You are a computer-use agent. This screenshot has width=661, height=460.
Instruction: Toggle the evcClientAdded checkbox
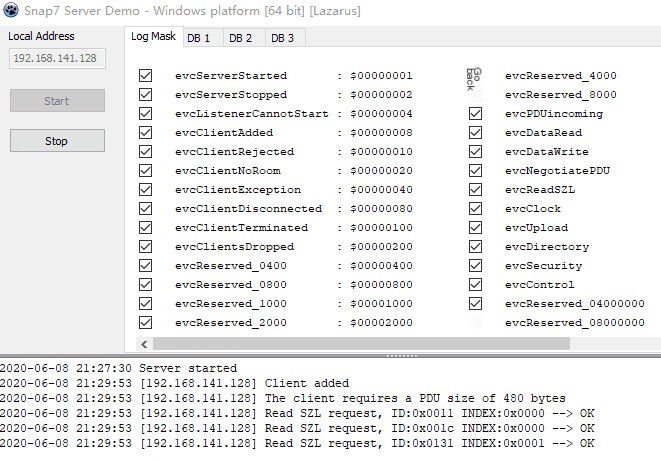pyautogui.click(x=145, y=132)
